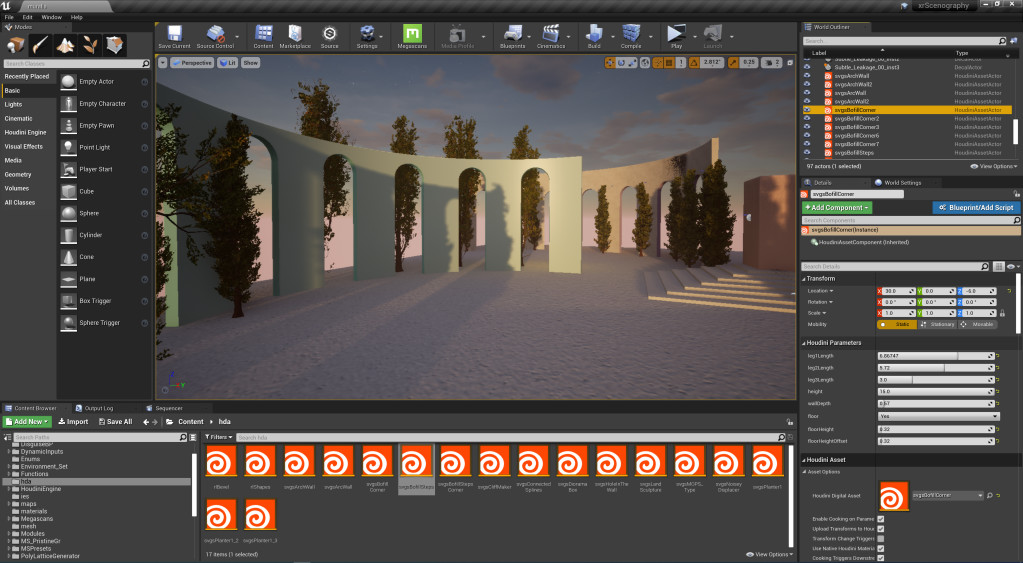Open the Window menu
The height and width of the screenshot is (563, 1023).
pyautogui.click(x=50, y=17)
